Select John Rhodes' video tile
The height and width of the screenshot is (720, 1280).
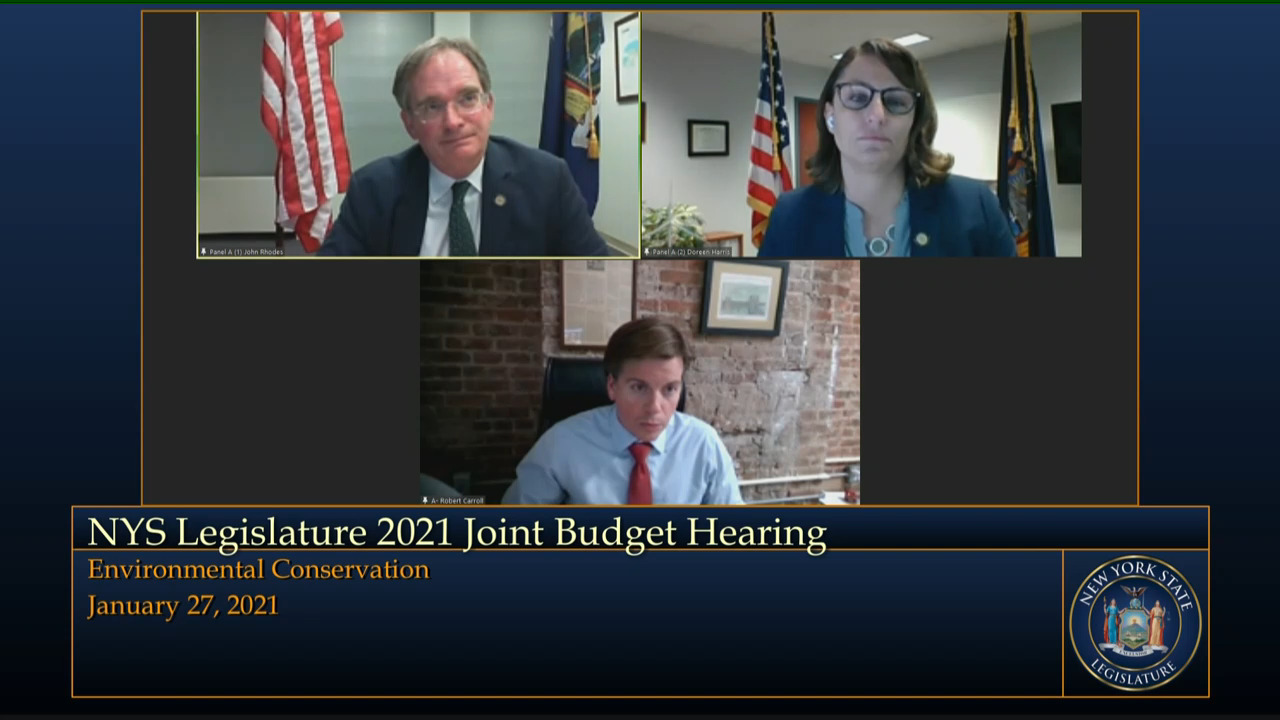(418, 135)
